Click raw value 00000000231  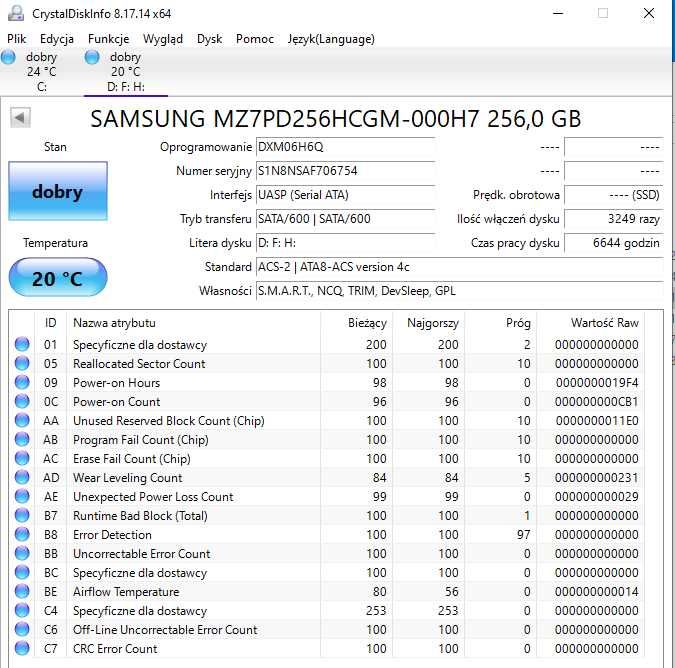point(597,478)
